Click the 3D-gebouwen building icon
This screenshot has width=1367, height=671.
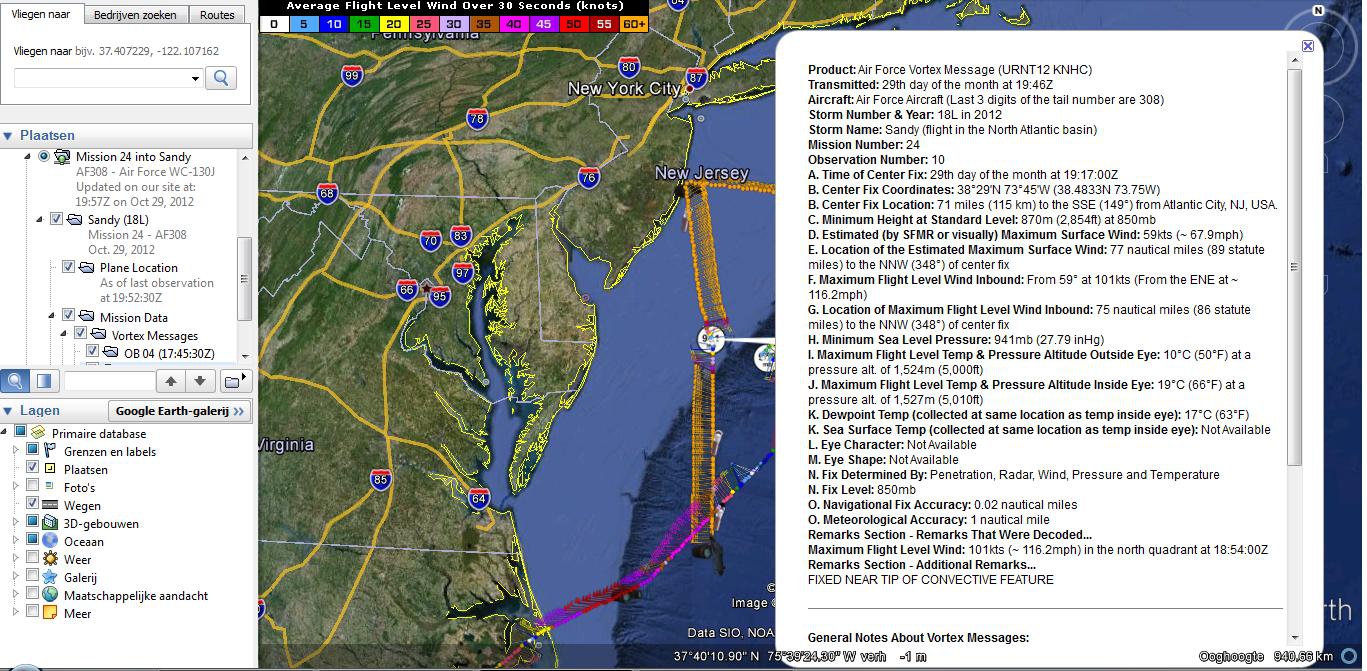50,523
